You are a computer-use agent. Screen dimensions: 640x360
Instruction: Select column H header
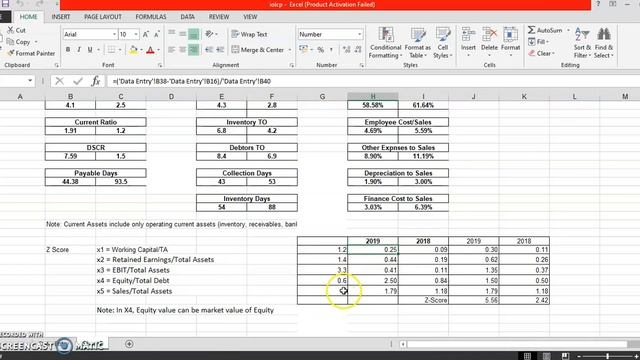pyautogui.click(x=373, y=96)
